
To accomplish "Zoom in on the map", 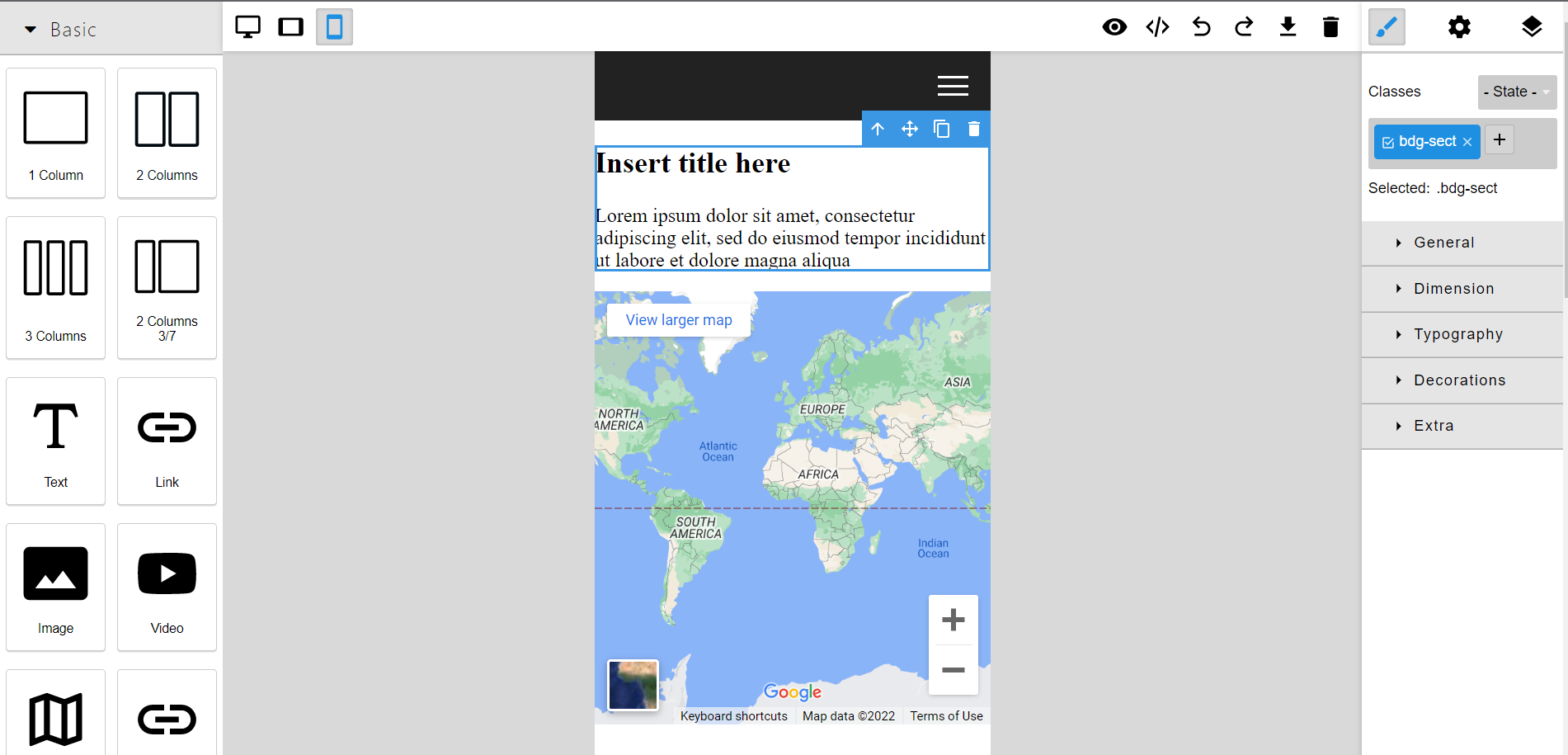I will [x=954, y=620].
